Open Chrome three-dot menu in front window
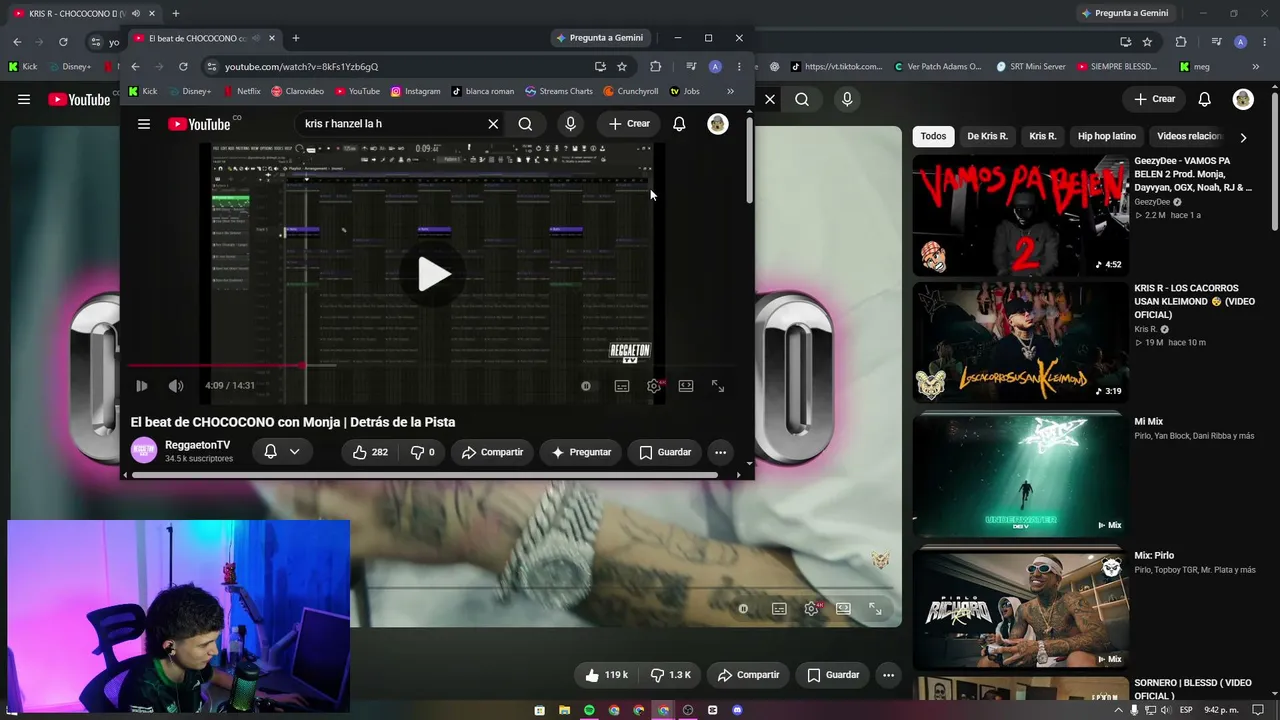The height and width of the screenshot is (720, 1280). tap(739, 67)
